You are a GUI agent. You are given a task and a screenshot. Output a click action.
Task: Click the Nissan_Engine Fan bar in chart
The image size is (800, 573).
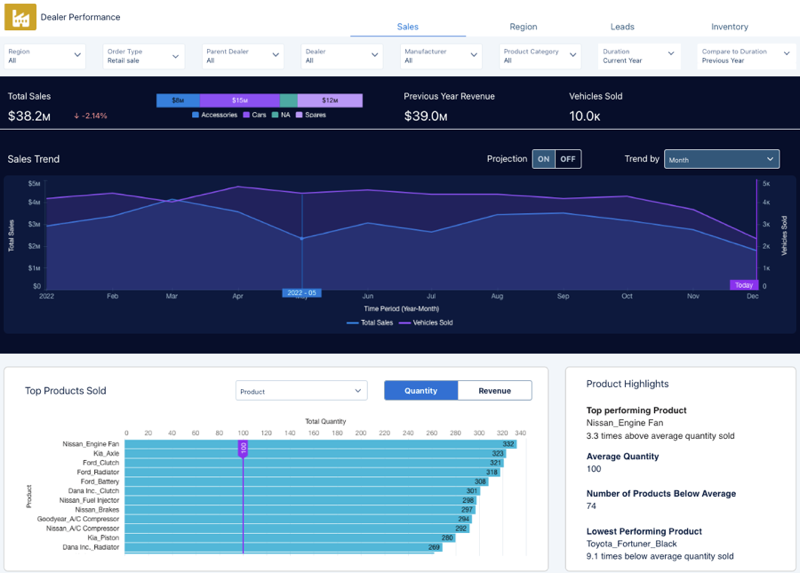pyautogui.click(x=320, y=444)
